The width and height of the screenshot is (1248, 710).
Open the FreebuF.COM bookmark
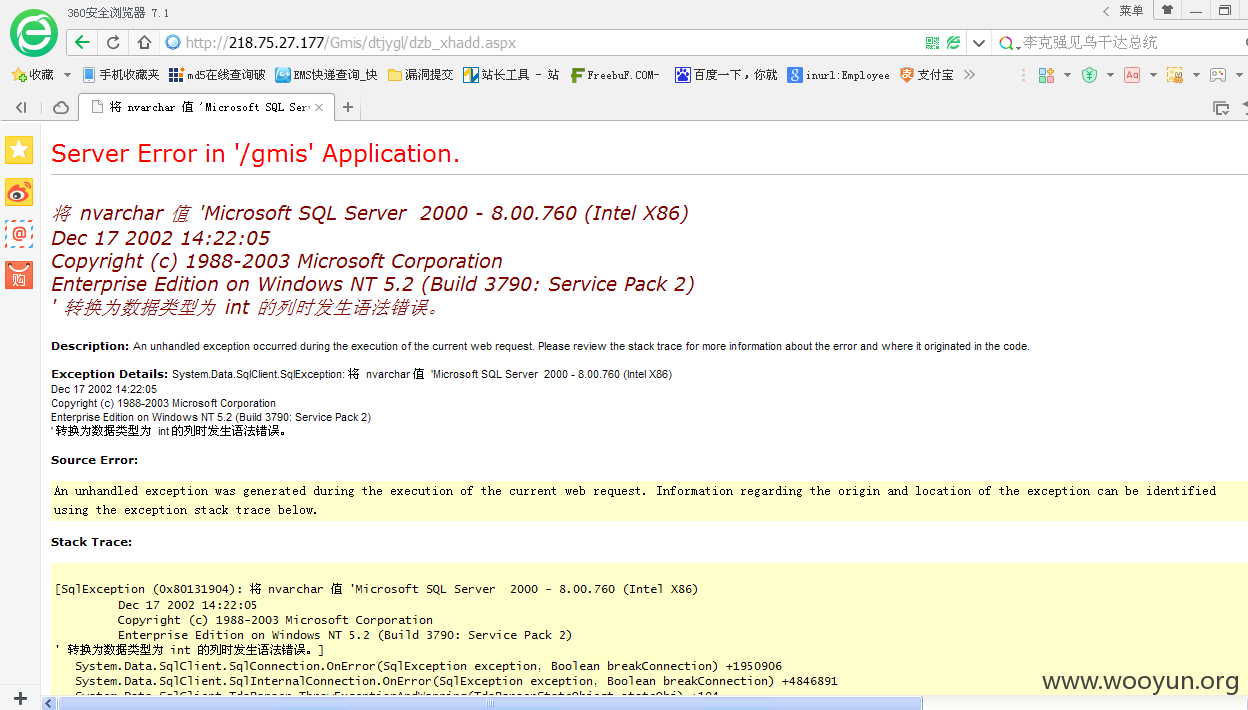pos(615,75)
